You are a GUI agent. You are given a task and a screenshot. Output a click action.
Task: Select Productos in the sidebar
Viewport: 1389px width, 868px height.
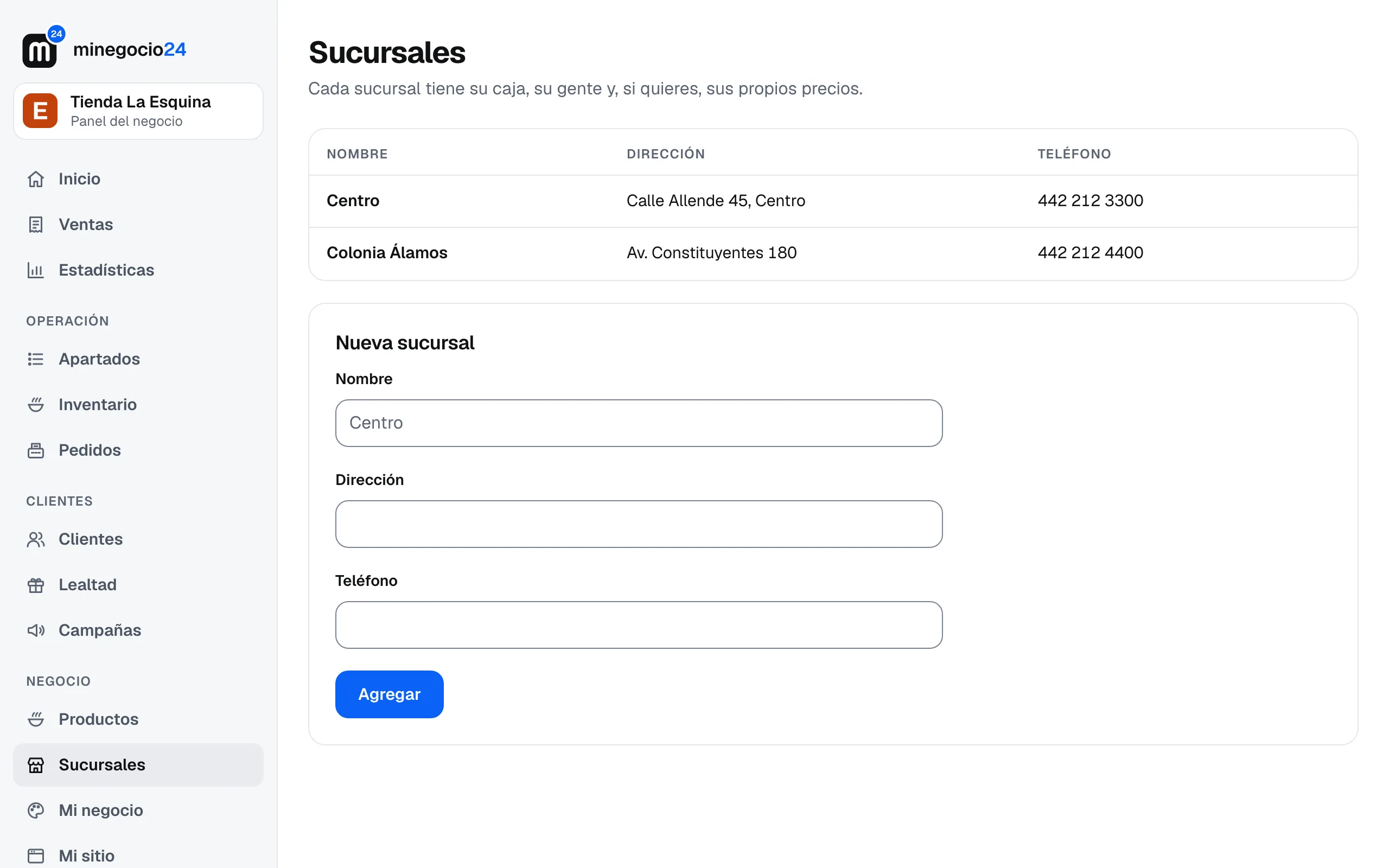click(x=138, y=719)
